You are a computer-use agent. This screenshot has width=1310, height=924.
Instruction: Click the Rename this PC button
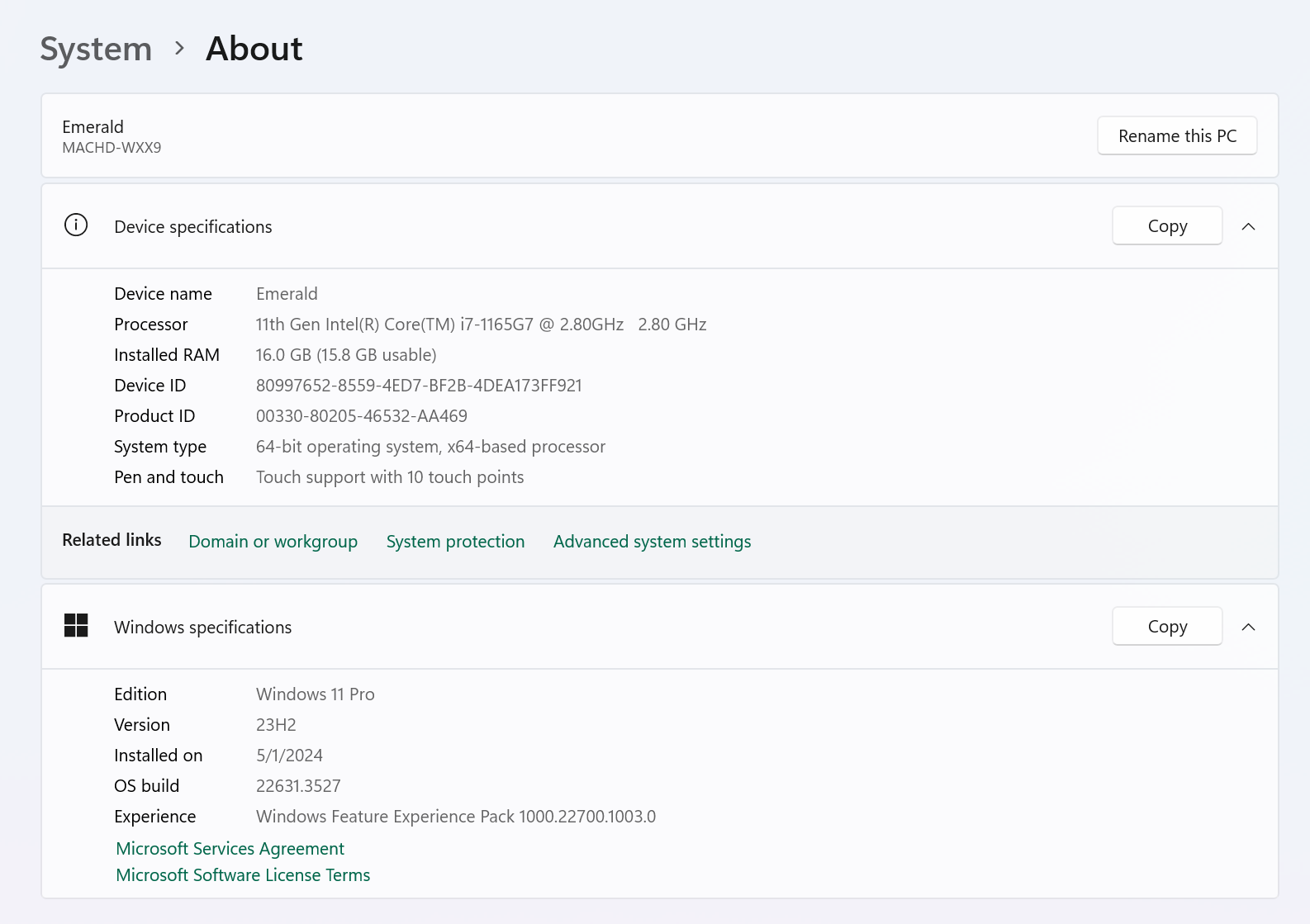(1177, 135)
